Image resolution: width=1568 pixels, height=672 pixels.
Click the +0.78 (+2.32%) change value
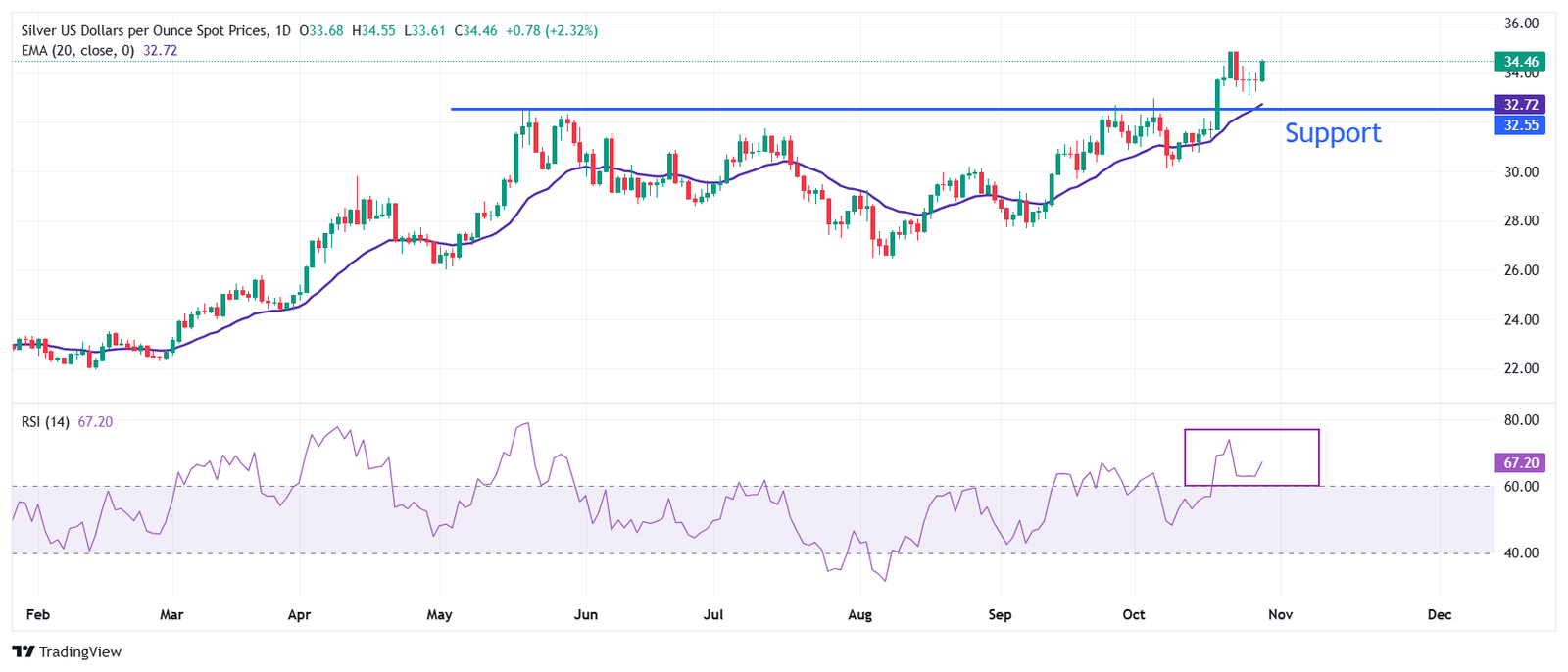pos(551,31)
